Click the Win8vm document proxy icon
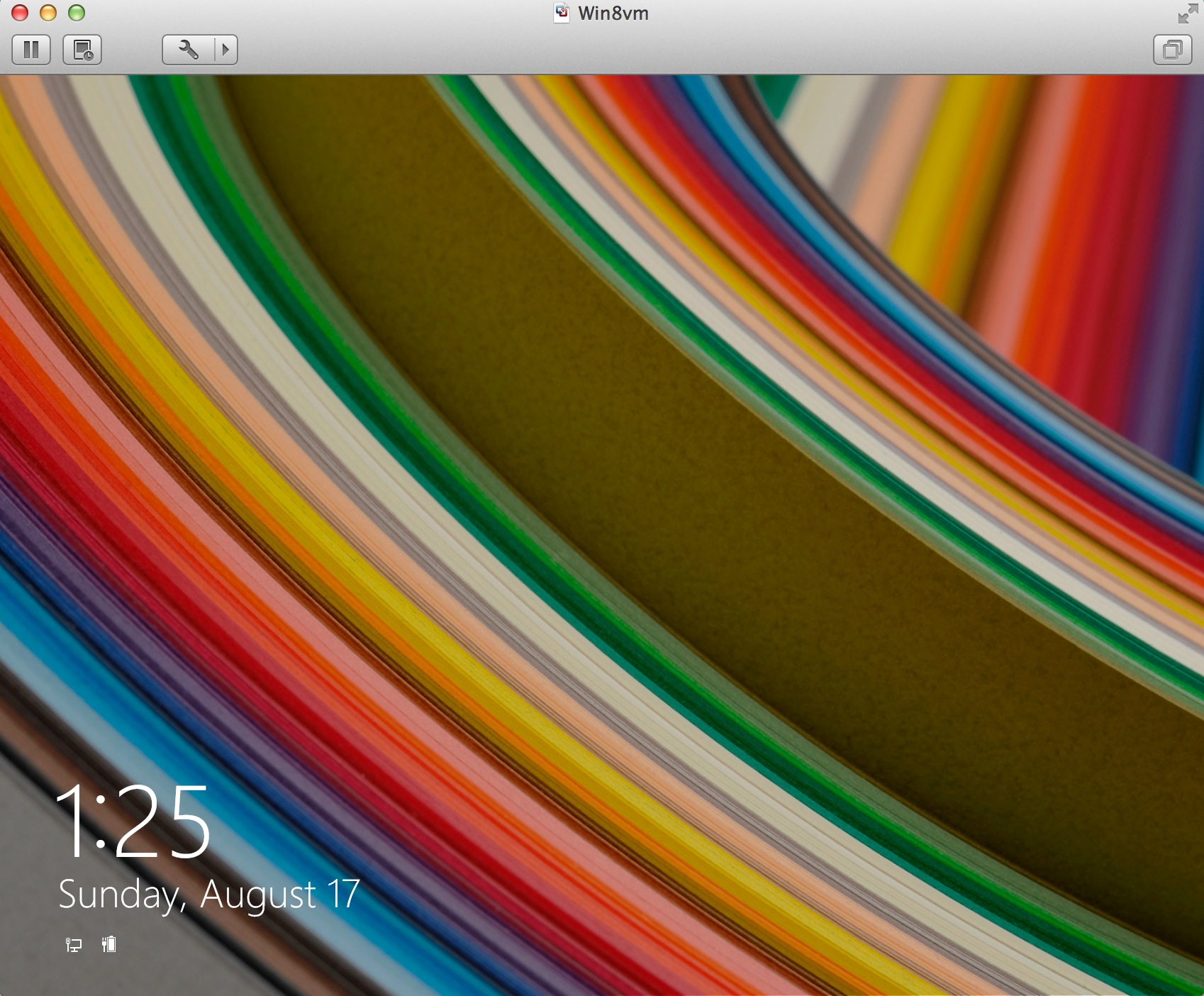The width and height of the screenshot is (1204, 996). point(562,13)
